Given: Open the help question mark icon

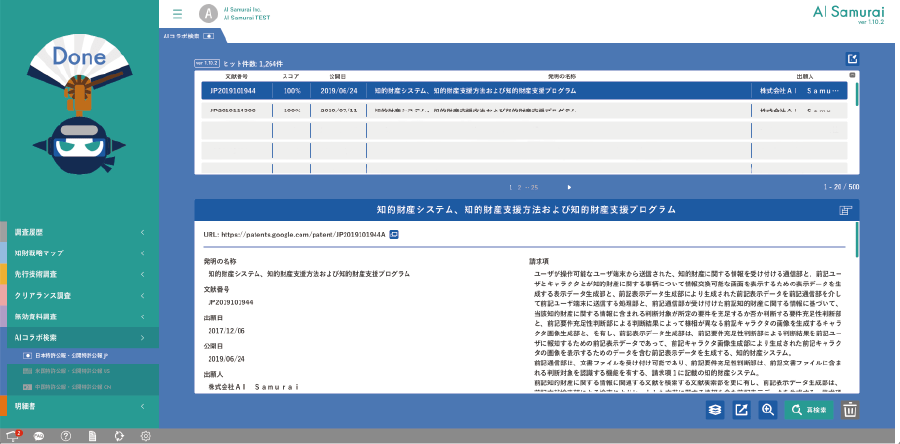Looking at the screenshot, I should (66, 436).
